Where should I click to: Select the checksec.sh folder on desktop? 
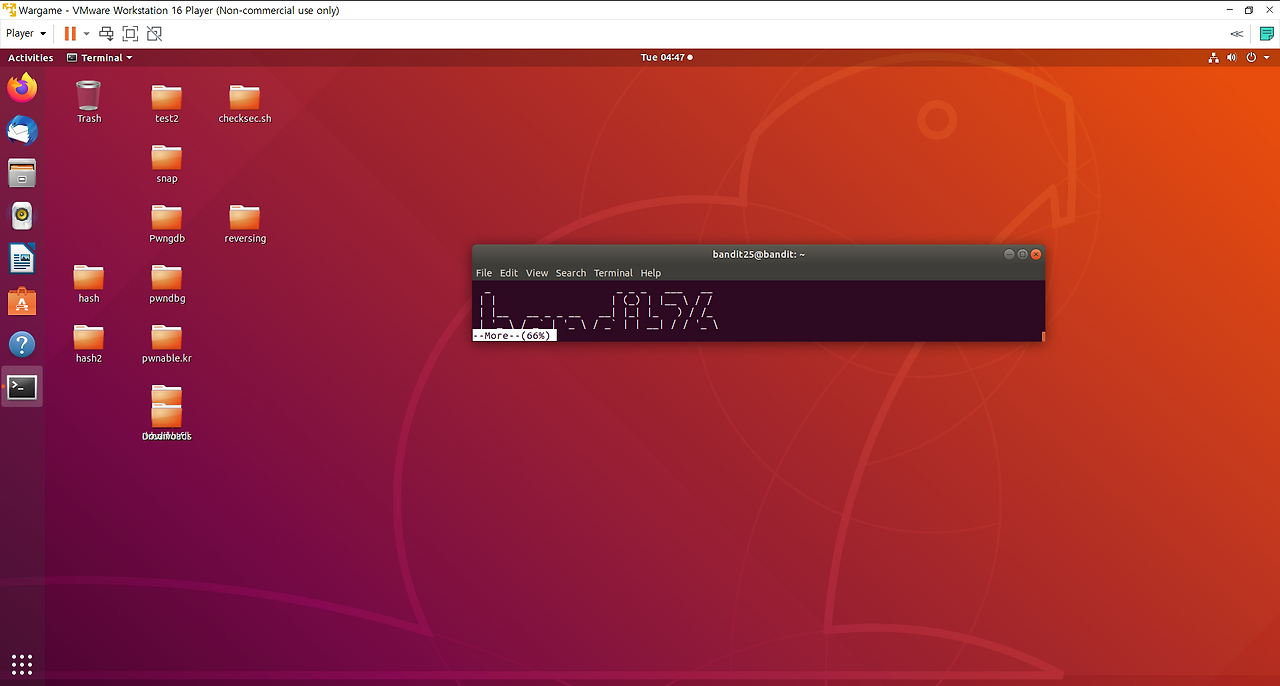pyautogui.click(x=245, y=103)
